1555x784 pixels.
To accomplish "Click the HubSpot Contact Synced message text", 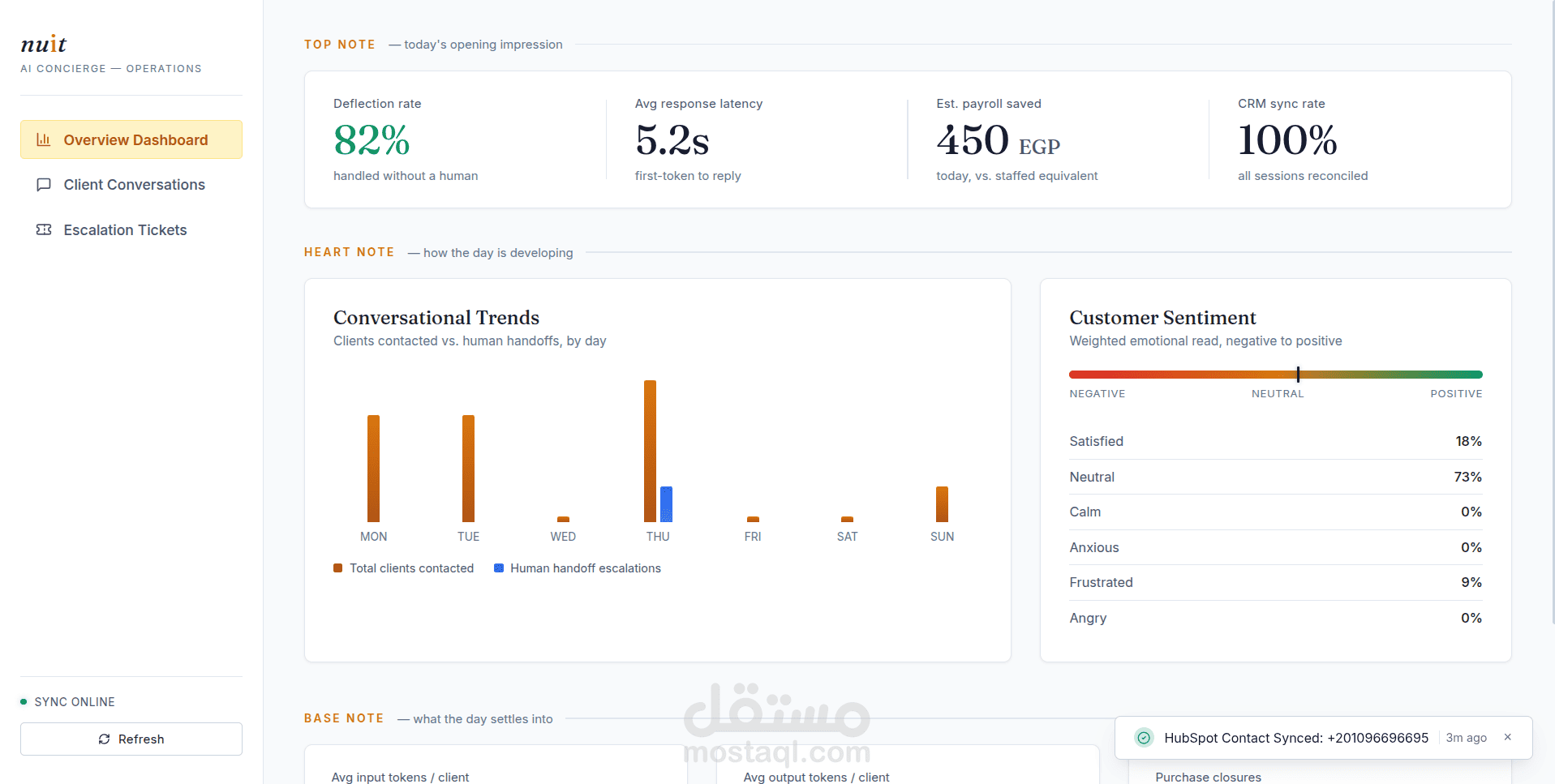I will 1296,738.
